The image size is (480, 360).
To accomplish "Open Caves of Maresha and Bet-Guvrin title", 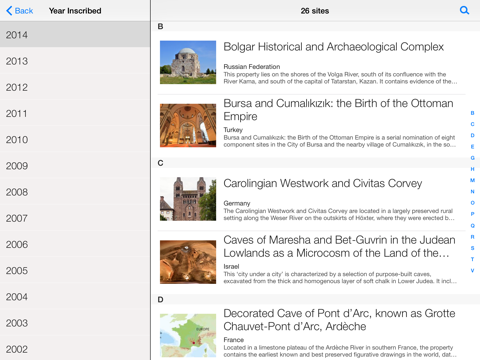I will tap(339, 246).
